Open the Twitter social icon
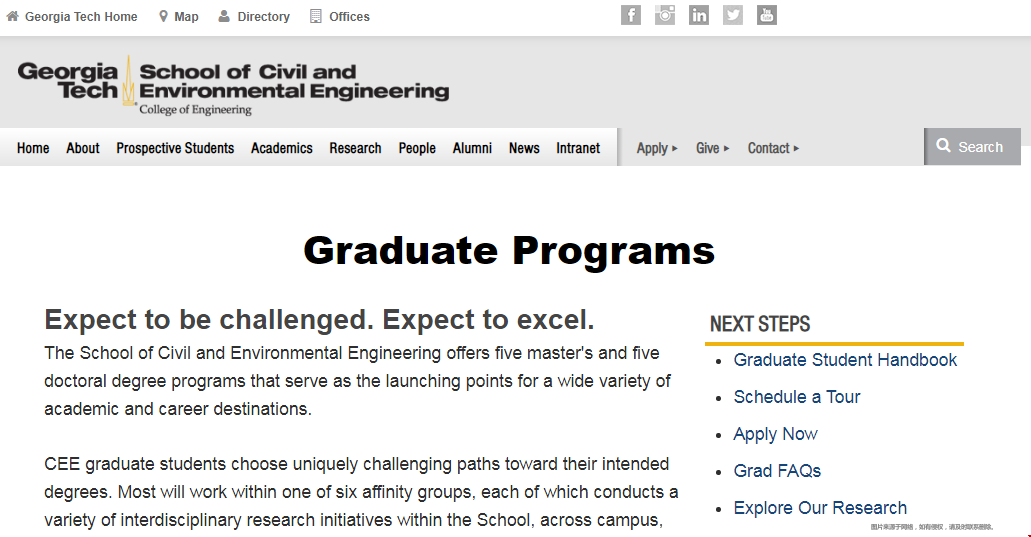This screenshot has height=537, width=1031. pyautogui.click(x=732, y=15)
